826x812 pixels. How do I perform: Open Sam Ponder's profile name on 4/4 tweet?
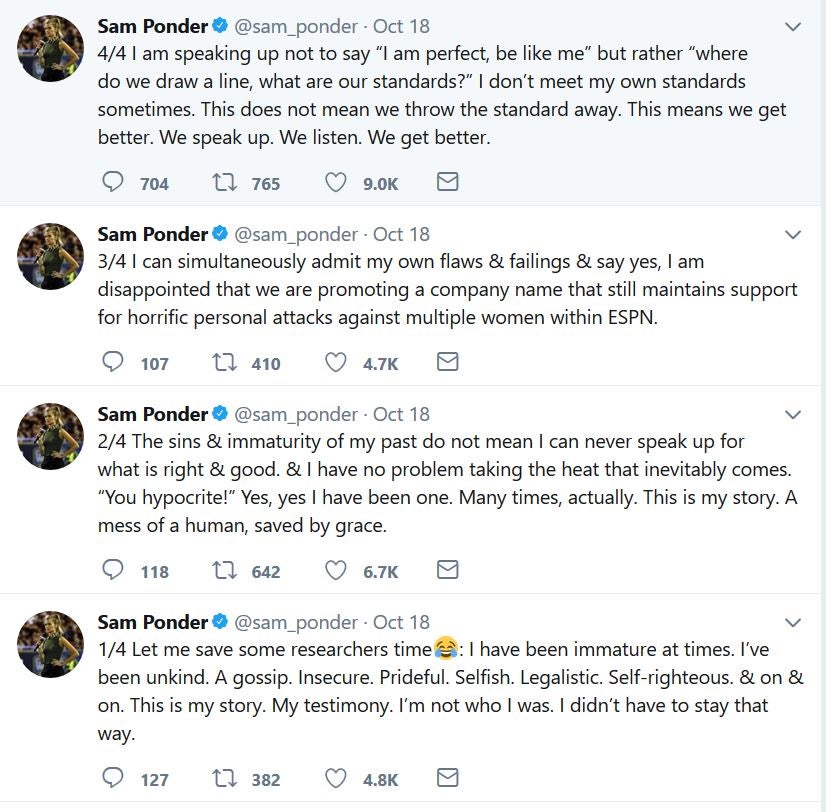152,25
